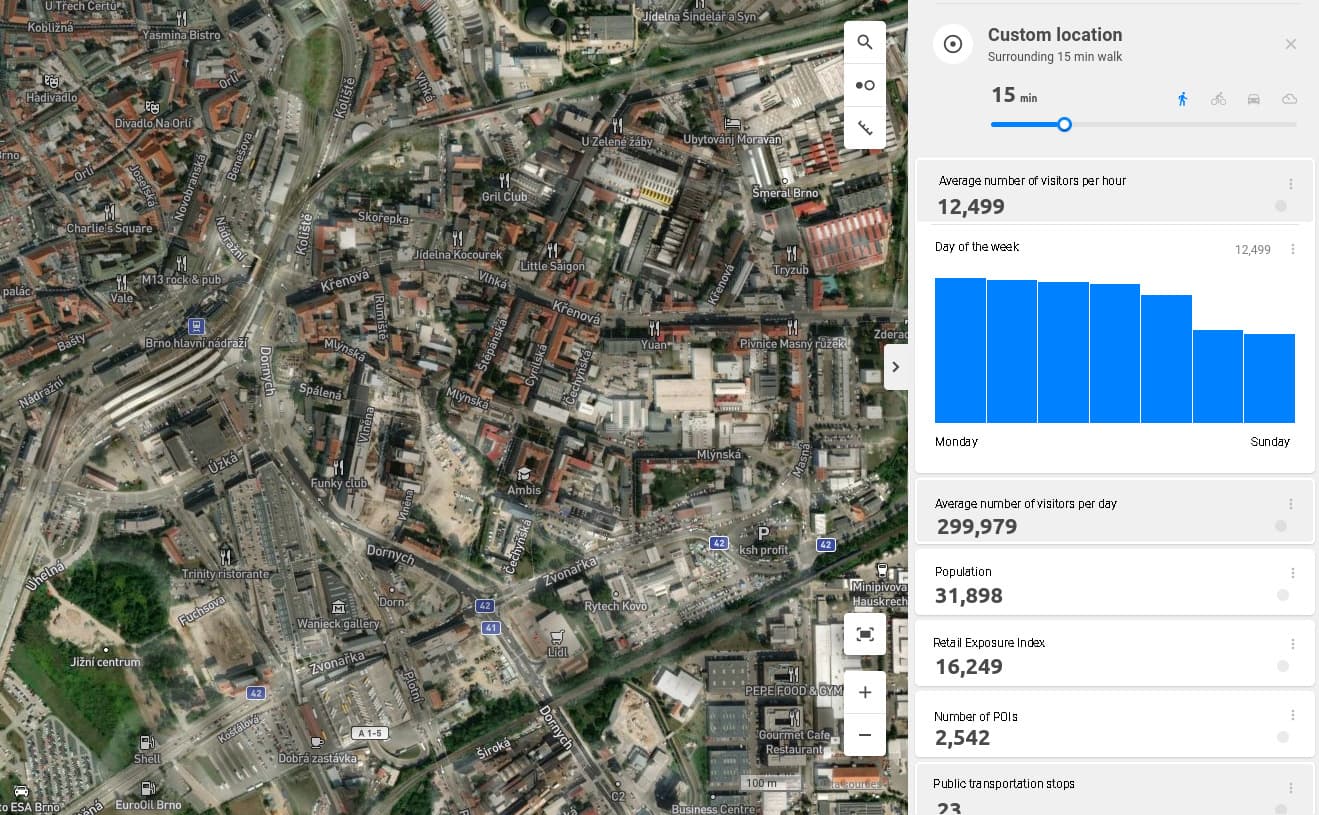Image resolution: width=1319 pixels, height=815 pixels.
Task: Switch travel mode to cycling
Action: (x=1218, y=99)
